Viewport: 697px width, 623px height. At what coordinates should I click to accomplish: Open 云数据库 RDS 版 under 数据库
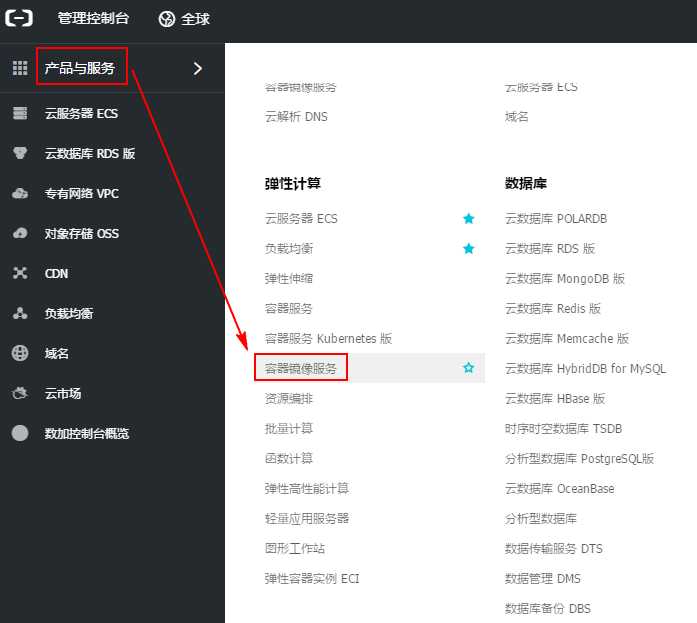pos(550,248)
